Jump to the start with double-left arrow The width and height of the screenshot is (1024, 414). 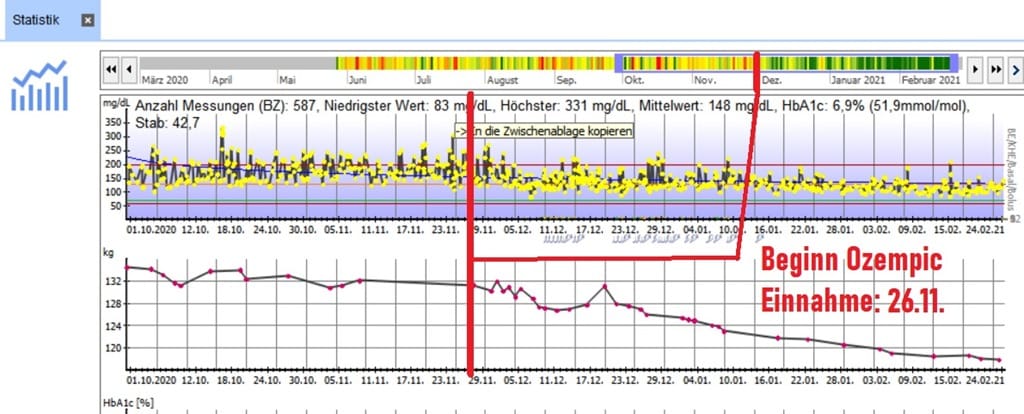pyautogui.click(x=111, y=69)
